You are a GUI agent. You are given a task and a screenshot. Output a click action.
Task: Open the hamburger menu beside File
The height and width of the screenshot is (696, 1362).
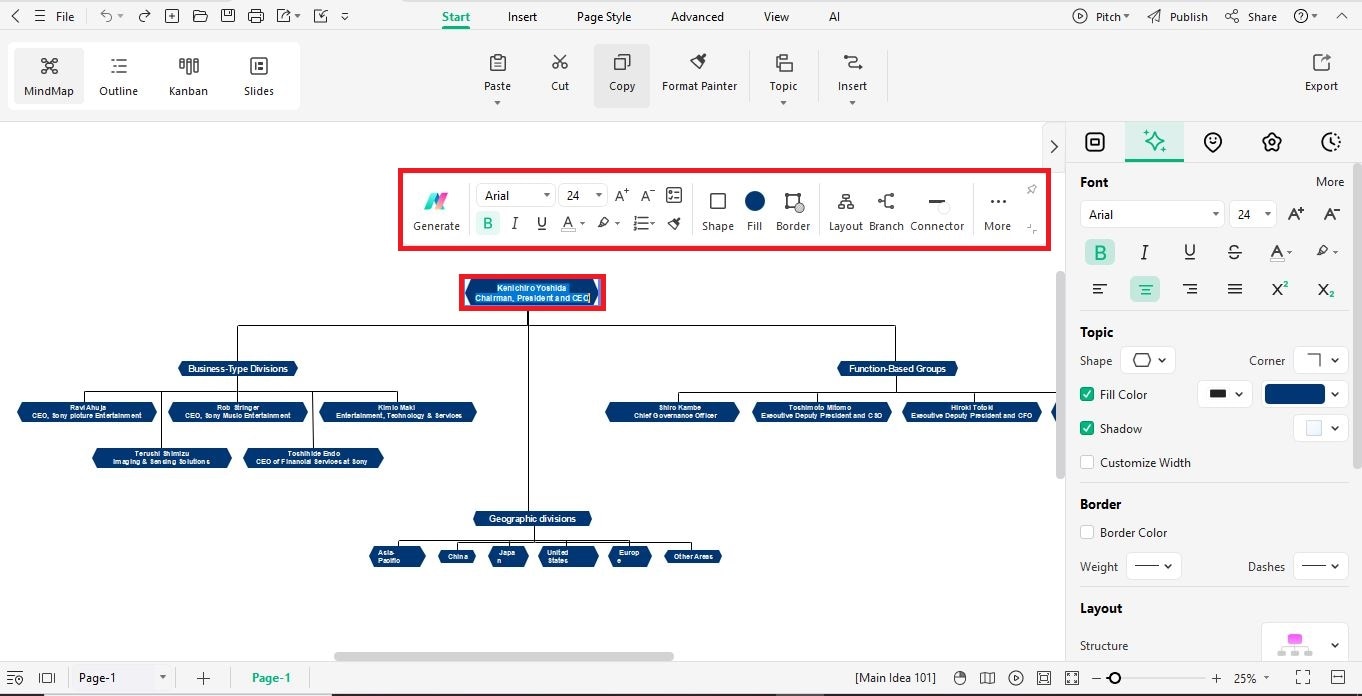40,16
